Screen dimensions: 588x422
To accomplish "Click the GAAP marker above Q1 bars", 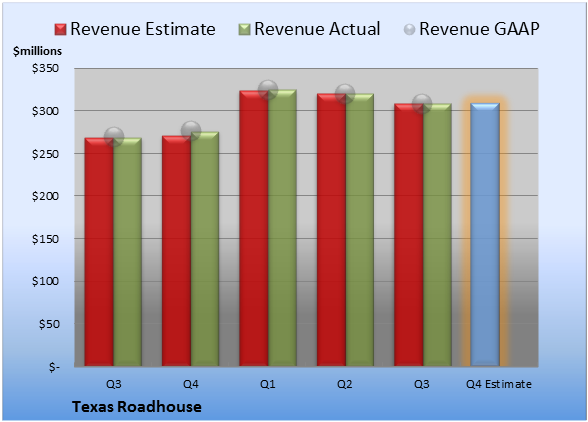I will pyautogui.click(x=268, y=90).
